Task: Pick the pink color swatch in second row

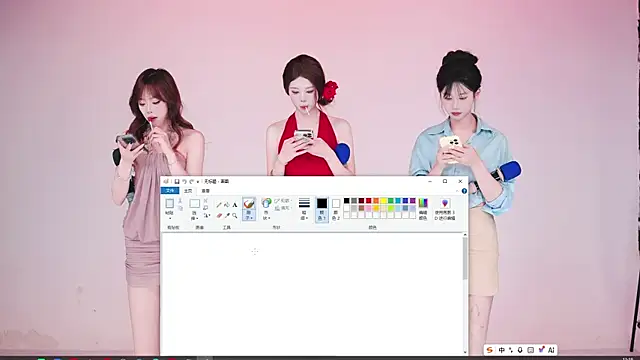Action: [x=369, y=208]
